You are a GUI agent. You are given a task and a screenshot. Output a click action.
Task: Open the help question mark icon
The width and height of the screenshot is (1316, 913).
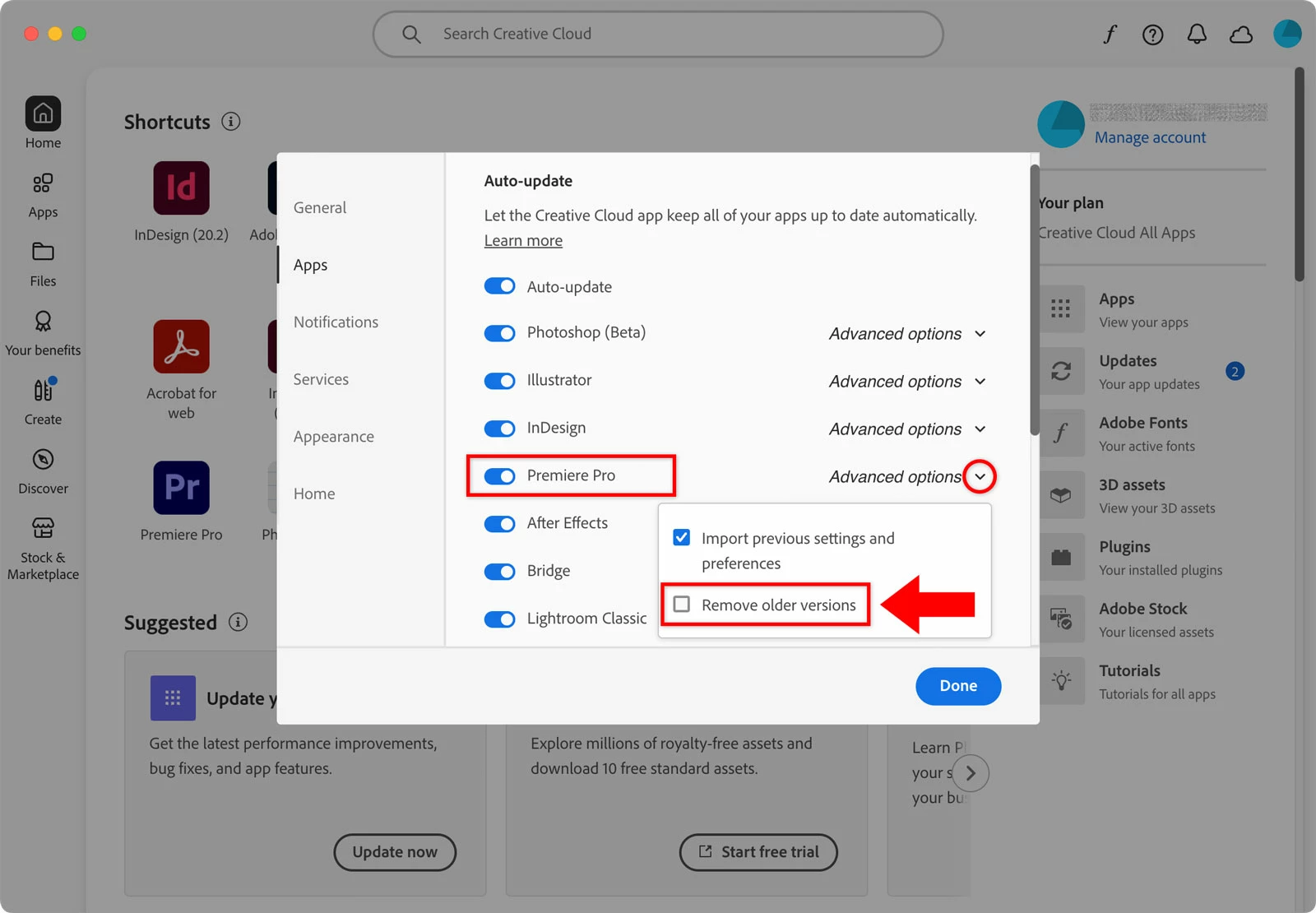tap(1153, 34)
